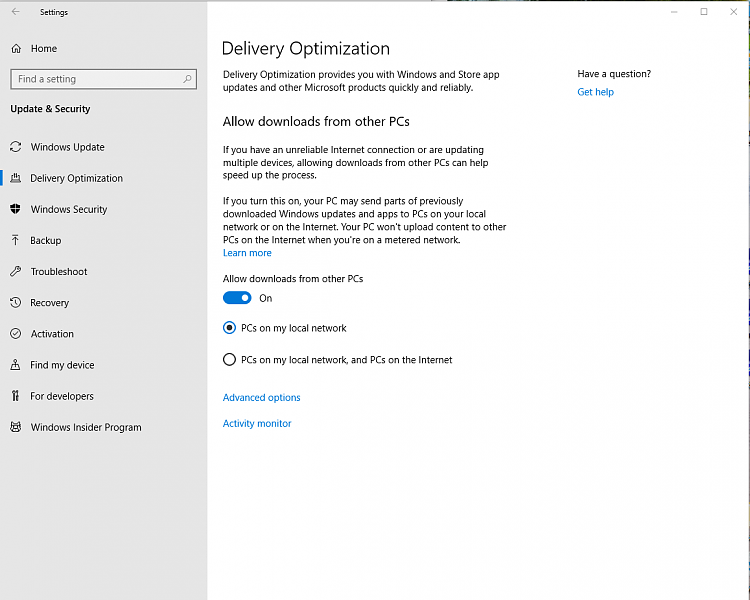Click the Find my device icon

[x=15, y=365]
